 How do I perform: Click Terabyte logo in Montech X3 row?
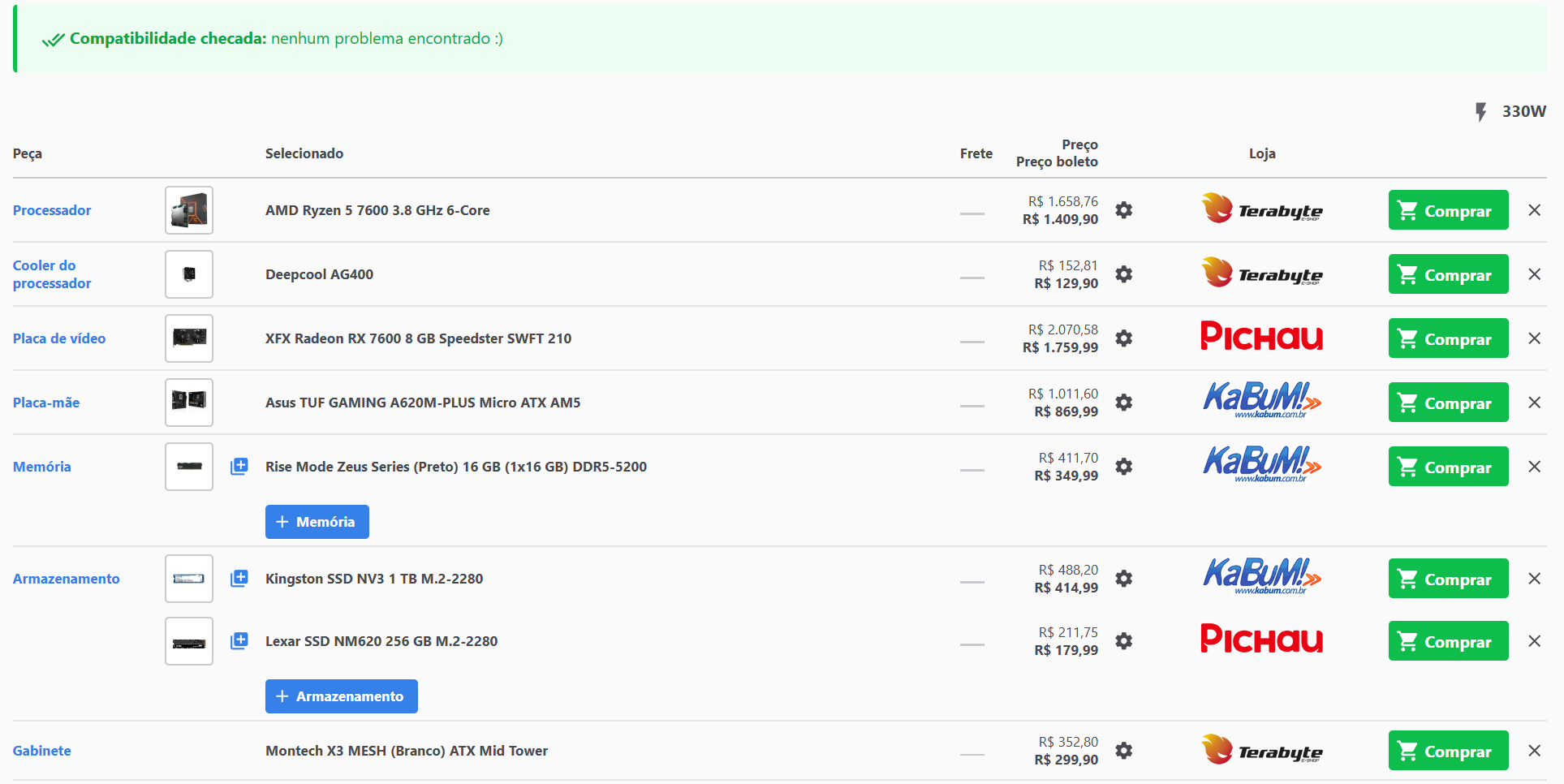coord(1262,750)
